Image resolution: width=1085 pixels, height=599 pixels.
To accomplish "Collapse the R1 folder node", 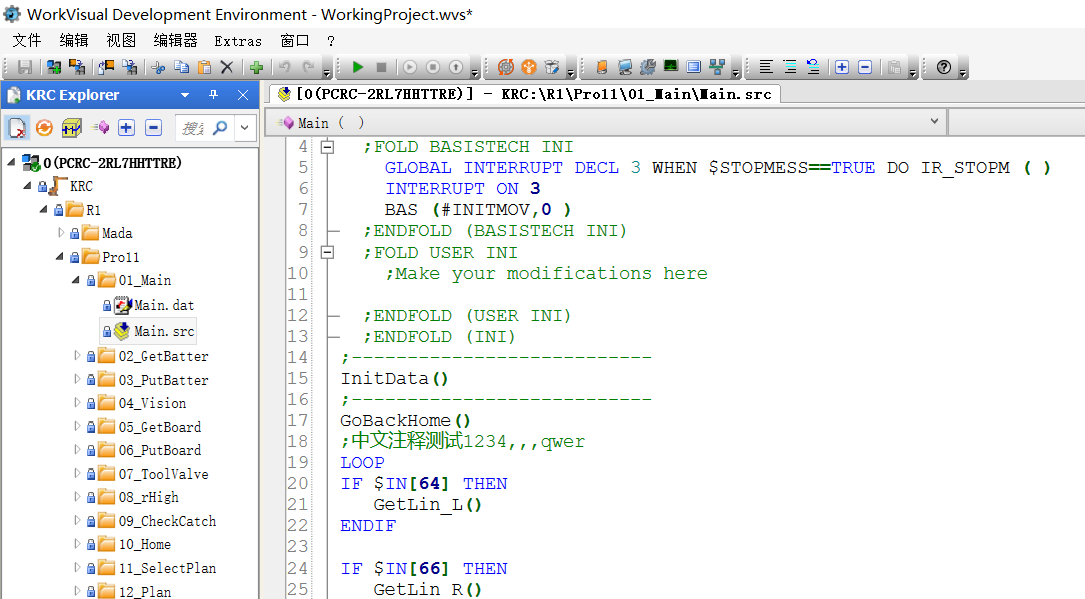I will pos(43,209).
